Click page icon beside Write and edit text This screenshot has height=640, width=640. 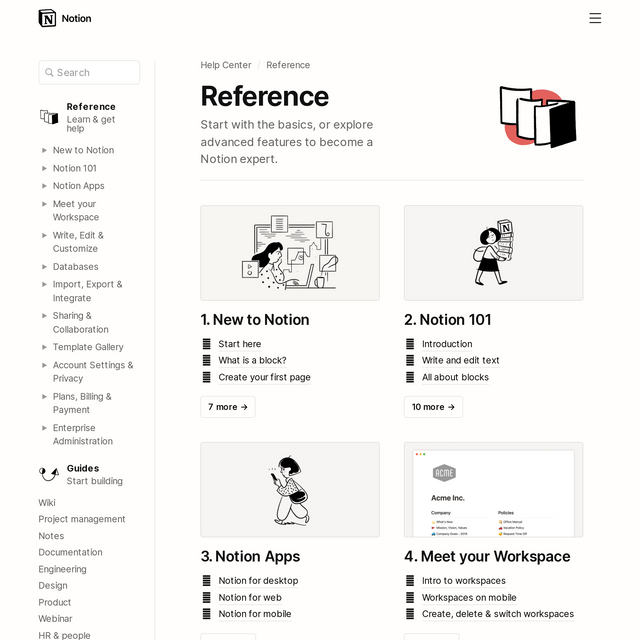click(410, 360)
